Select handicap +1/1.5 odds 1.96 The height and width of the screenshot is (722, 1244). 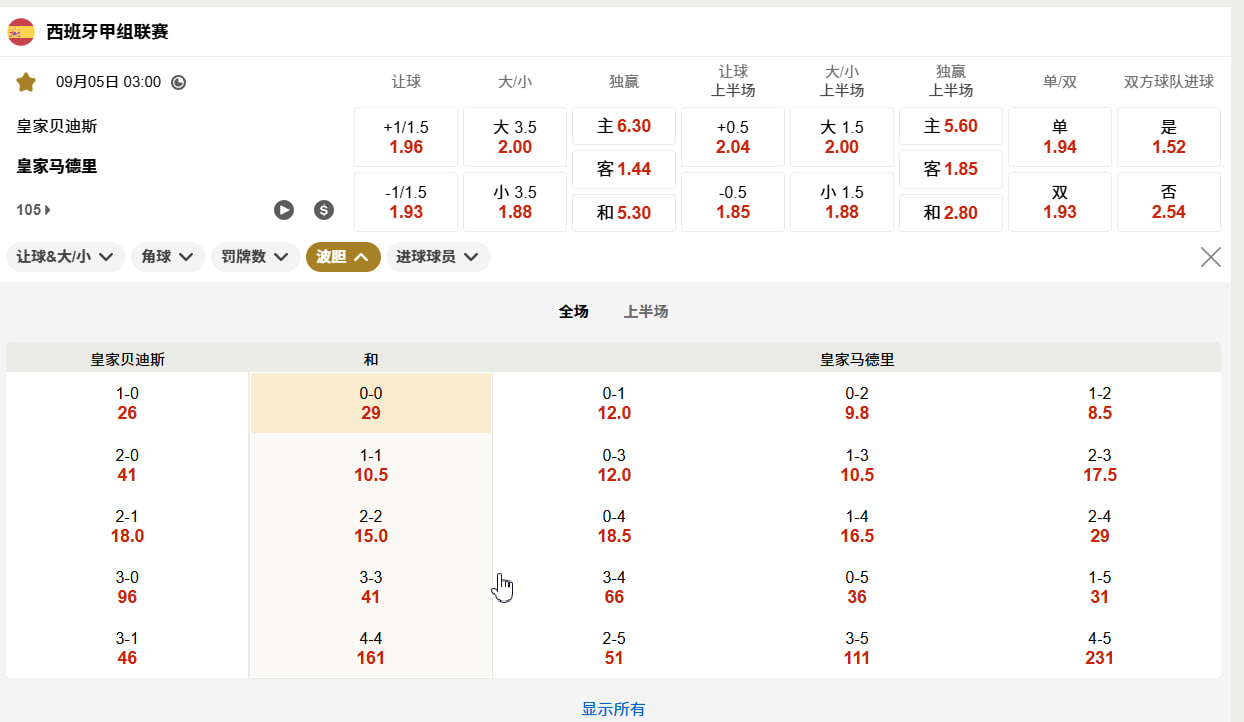click(x=406, y=137)
